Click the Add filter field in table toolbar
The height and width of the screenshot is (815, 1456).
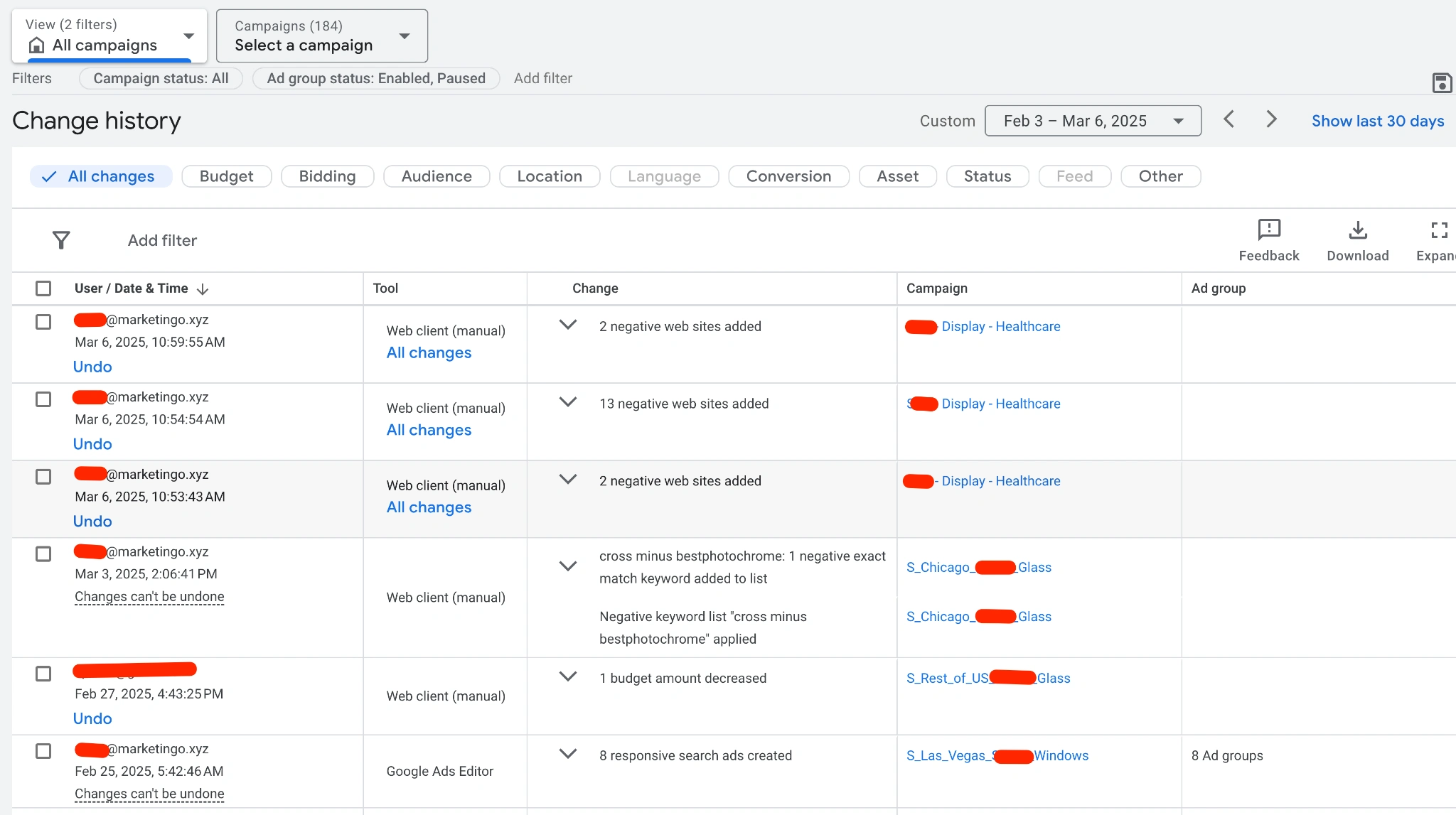tap(162, 240)
